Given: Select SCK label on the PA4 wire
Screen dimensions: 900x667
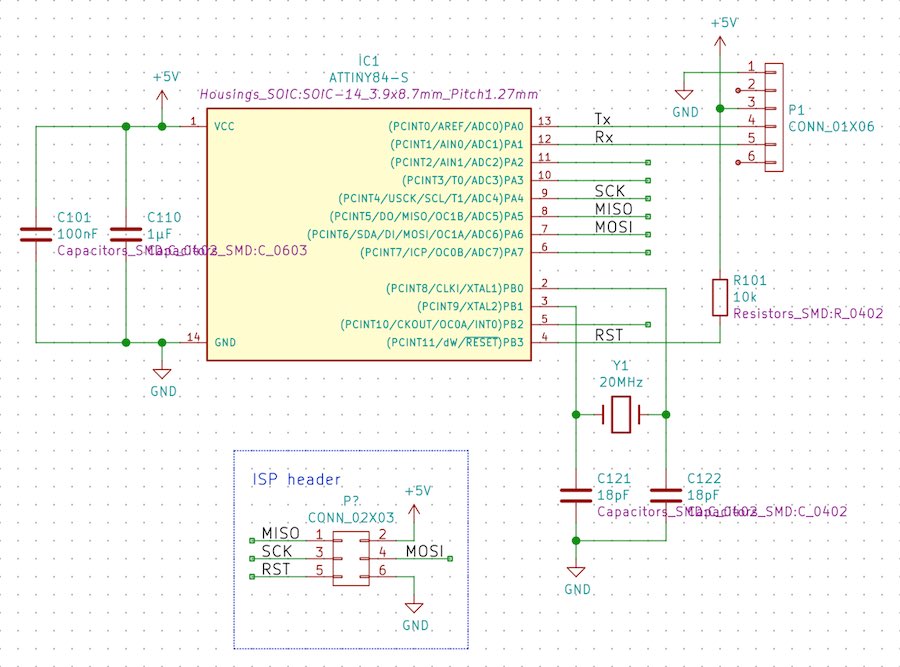Looking at the screenshot, I should click(610, 191).
